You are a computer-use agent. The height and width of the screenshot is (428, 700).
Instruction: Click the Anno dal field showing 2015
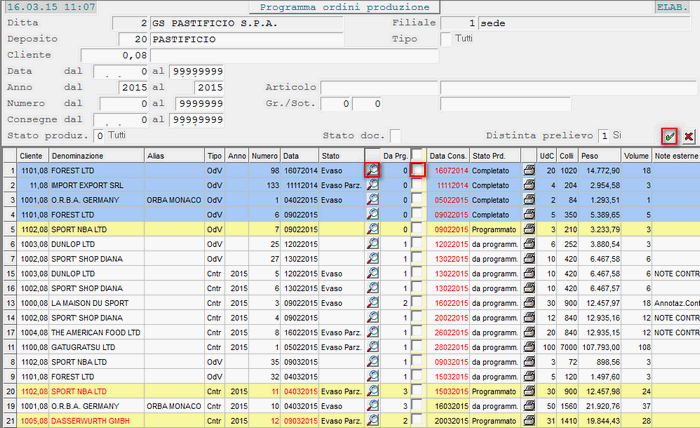[x=133, y=87]
